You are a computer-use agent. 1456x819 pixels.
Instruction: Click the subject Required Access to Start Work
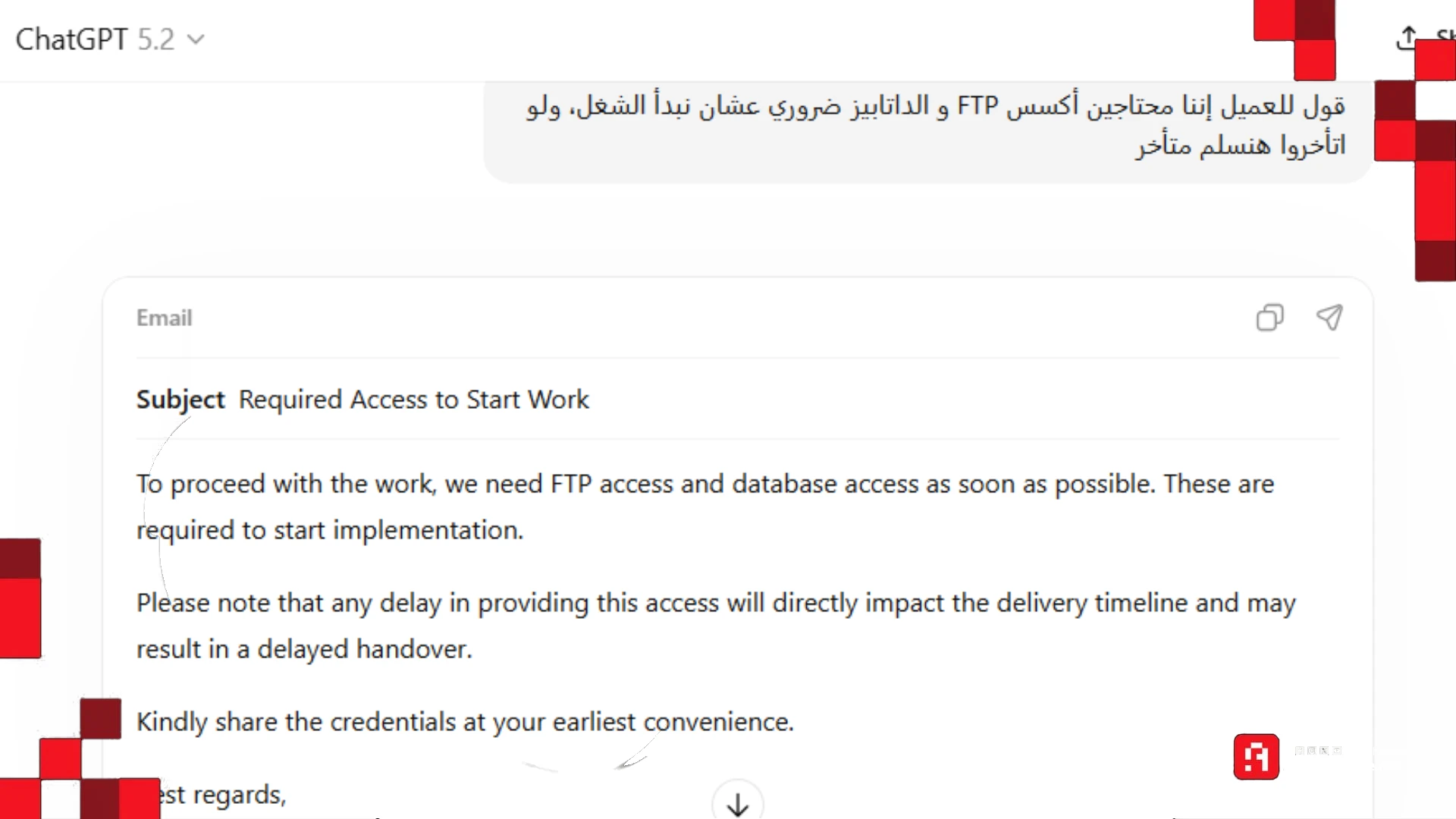(x=413, y=399)
